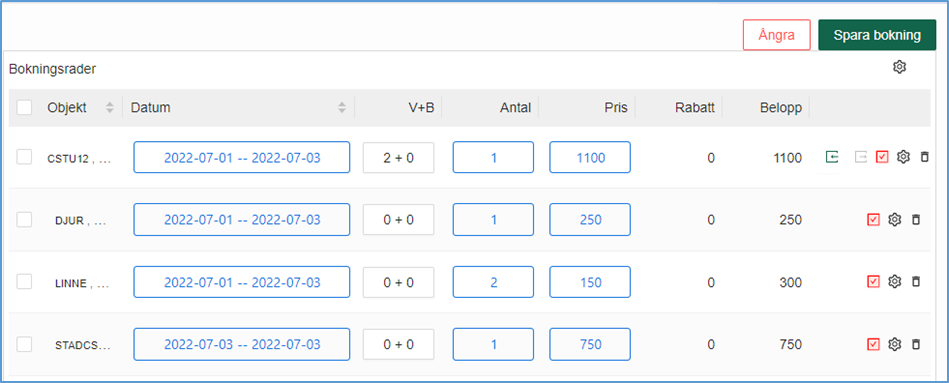Open gear settings for the DJUR row
949x383 pixels.
click(x=895, y=220)
